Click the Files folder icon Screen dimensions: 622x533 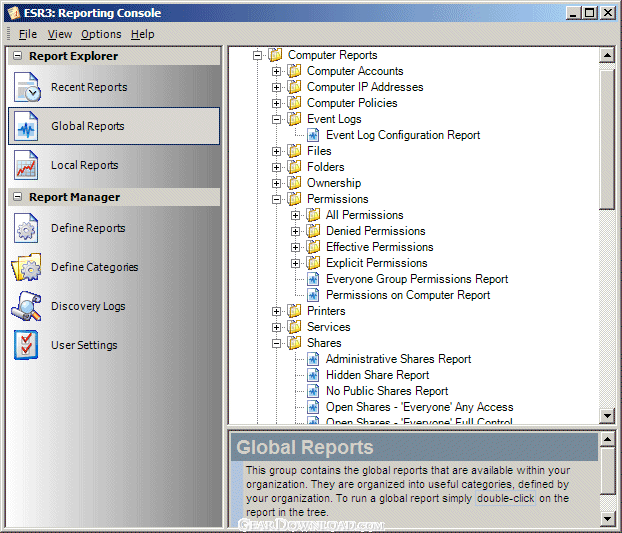pos(294,151)
